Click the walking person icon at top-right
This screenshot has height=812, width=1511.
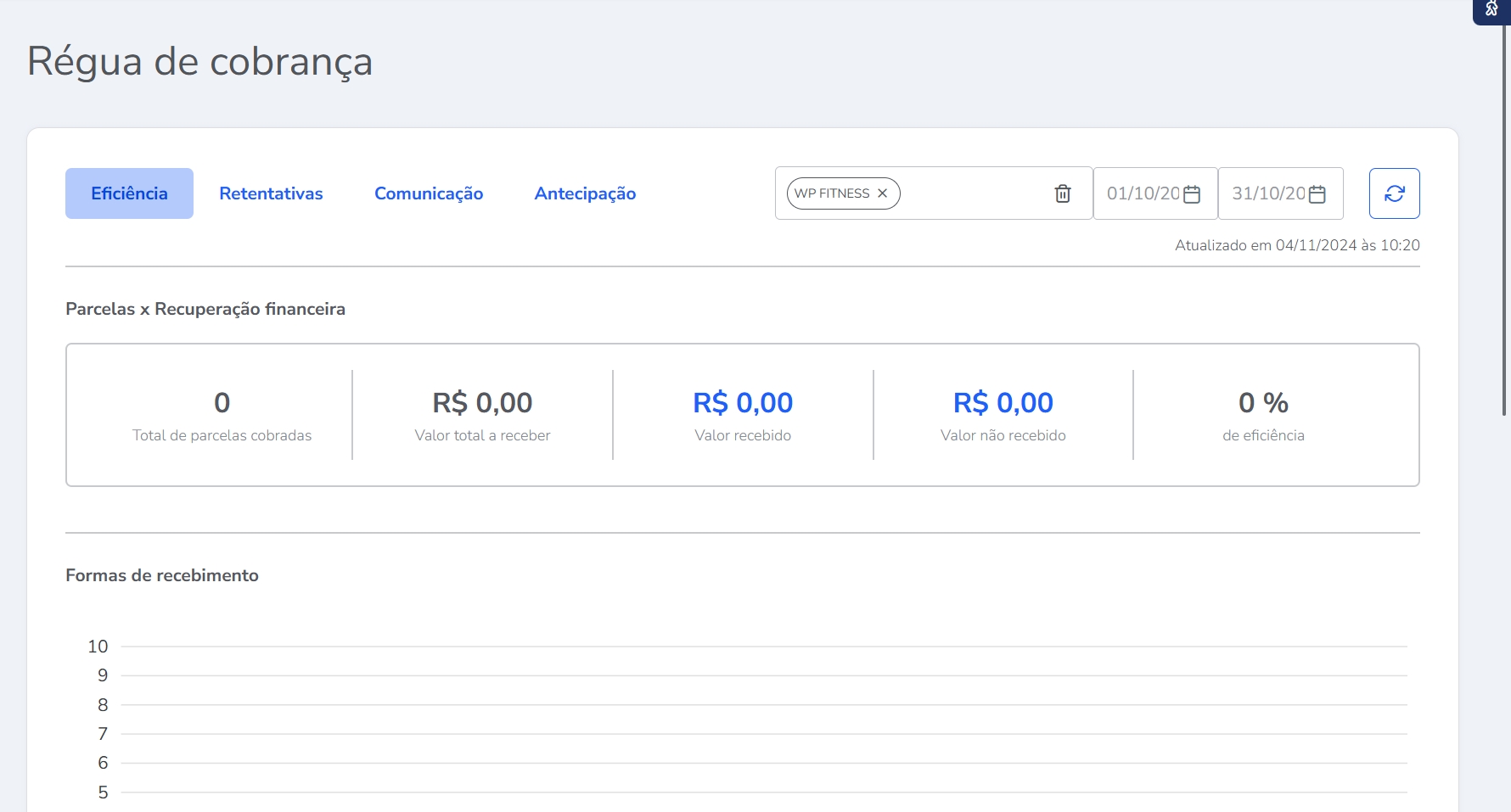tap(1491, 9)
